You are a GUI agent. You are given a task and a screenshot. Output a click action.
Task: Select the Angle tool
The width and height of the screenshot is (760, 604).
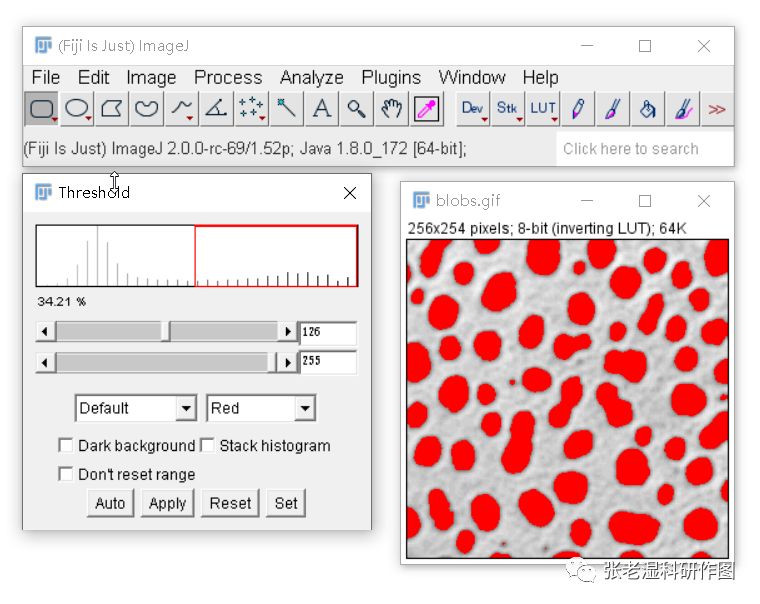[x=216, y=109]
